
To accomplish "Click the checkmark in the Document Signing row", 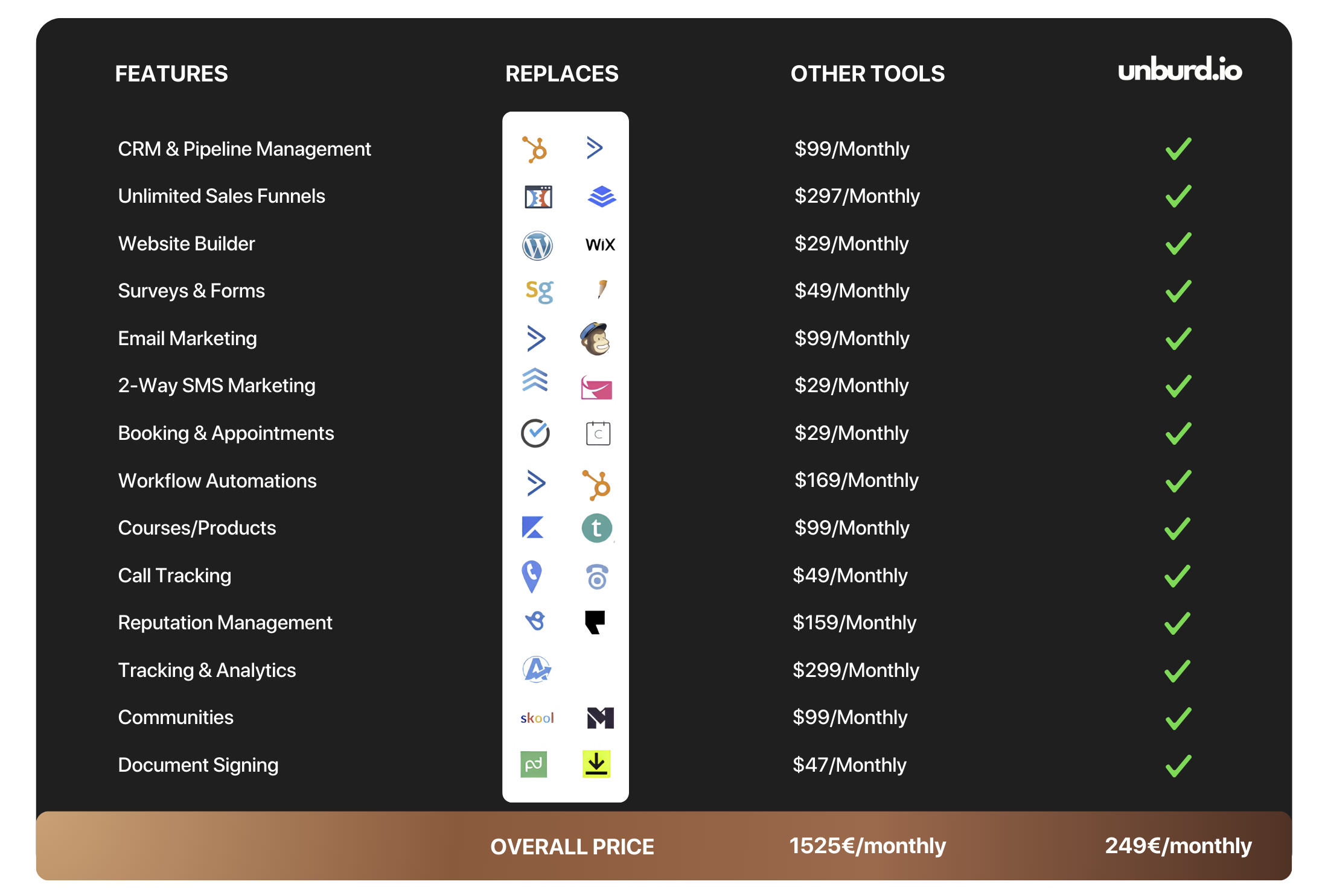I will click(1178, 766).
